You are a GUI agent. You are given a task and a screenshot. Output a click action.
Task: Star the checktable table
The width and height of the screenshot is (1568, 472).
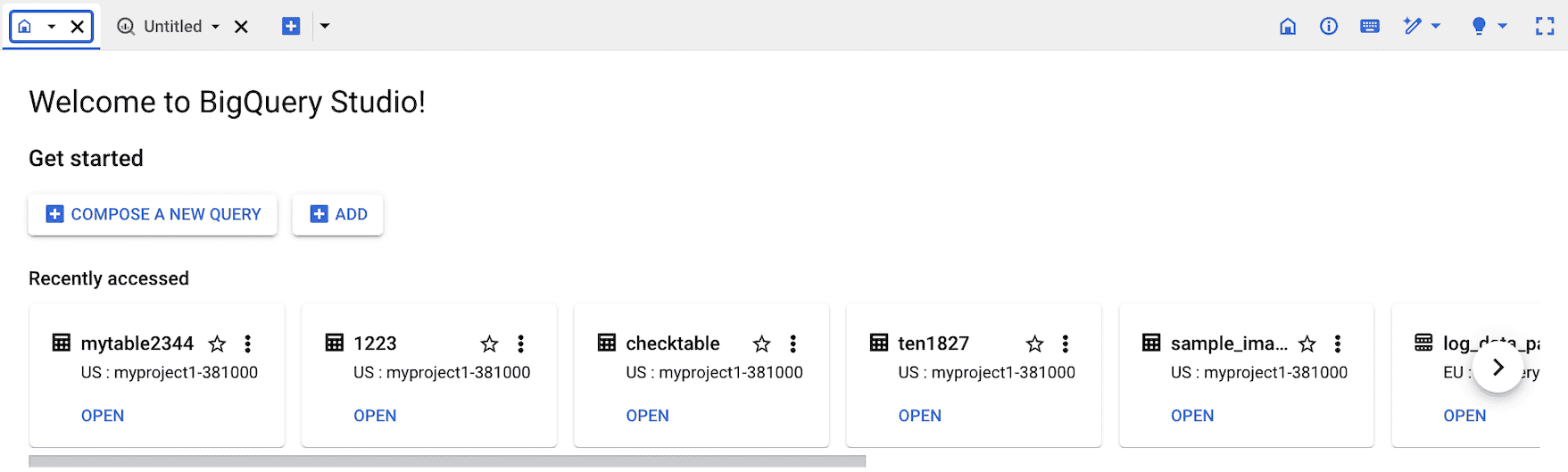[x=761, y=344]
